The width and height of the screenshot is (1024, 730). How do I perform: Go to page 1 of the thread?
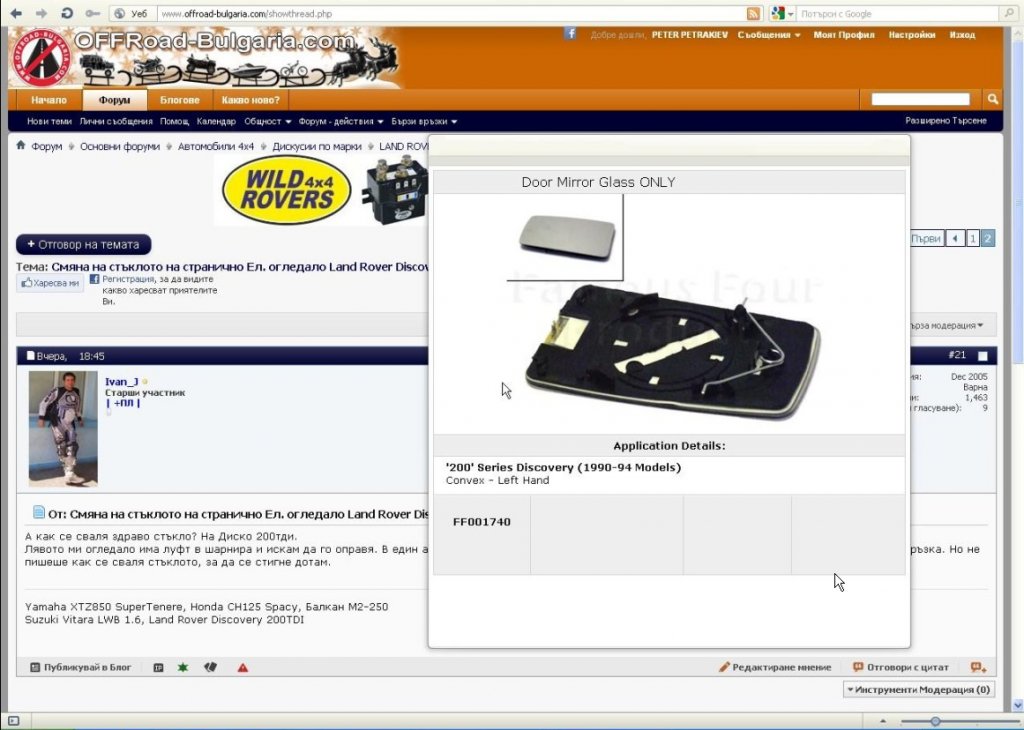972,239
